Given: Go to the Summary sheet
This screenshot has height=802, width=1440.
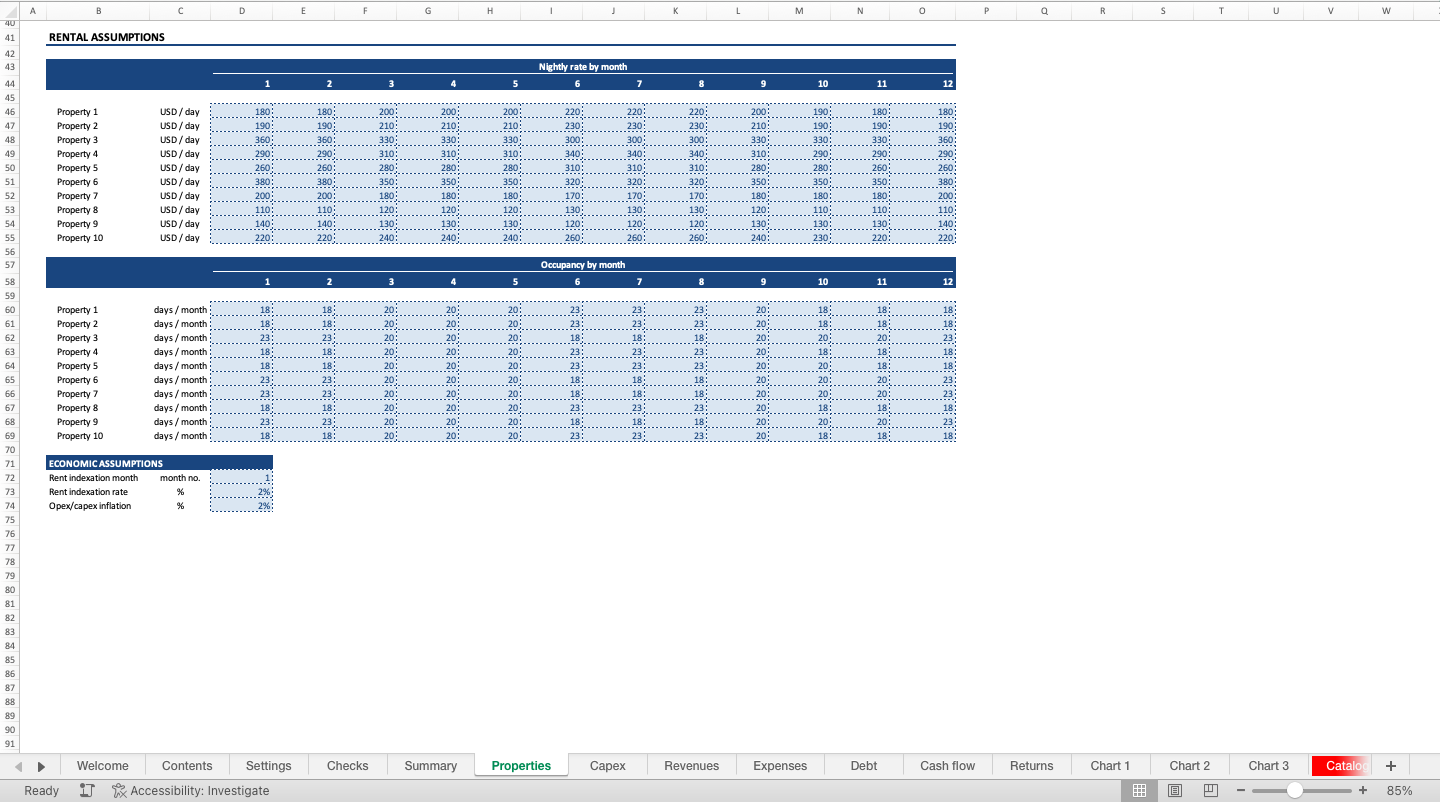Looking at the screenshot, I should tap(429, 765).
